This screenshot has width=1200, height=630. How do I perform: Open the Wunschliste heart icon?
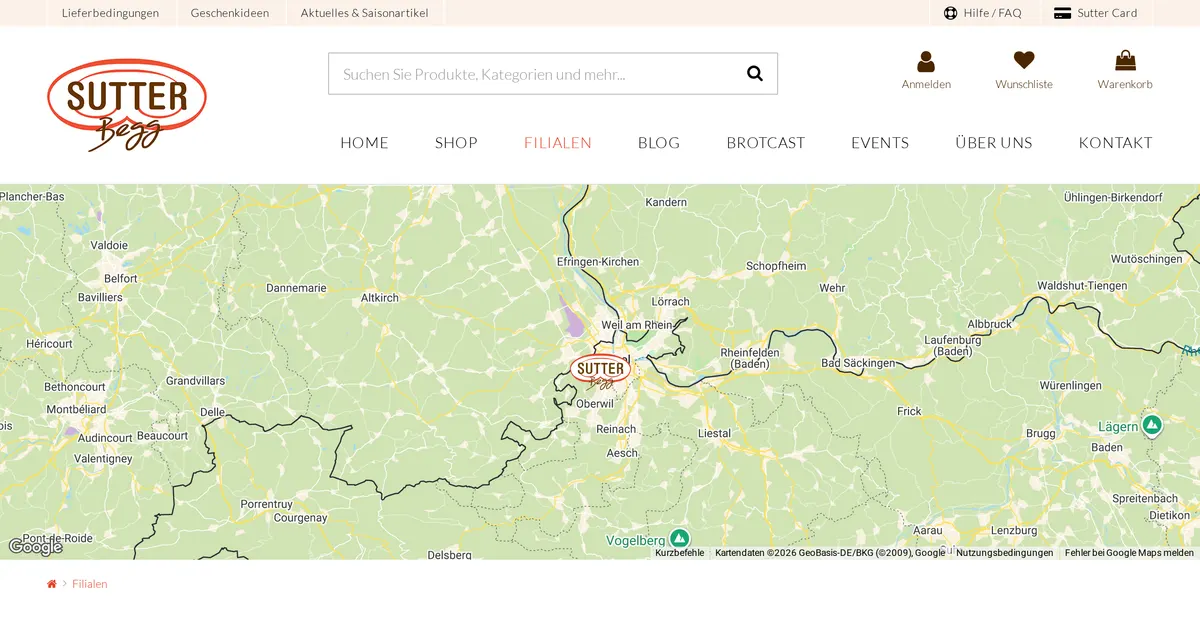1024,60
